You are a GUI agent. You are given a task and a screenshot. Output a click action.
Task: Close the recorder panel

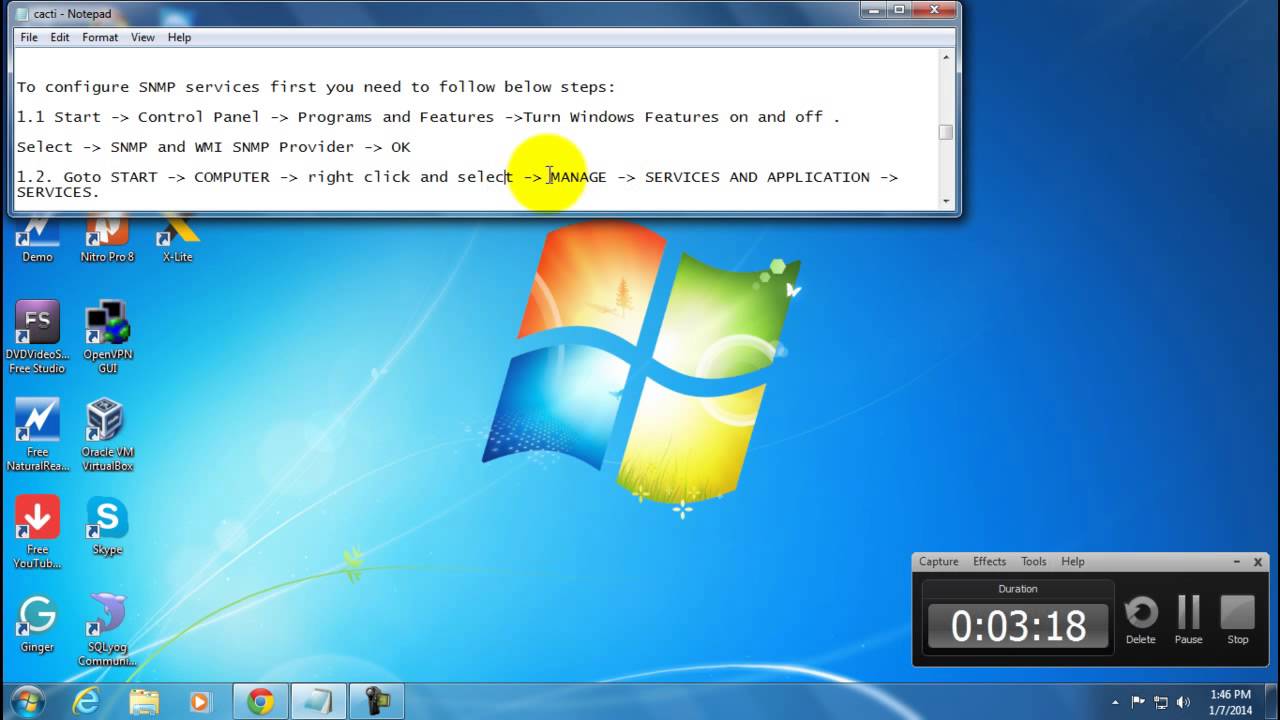point(1259,562)
